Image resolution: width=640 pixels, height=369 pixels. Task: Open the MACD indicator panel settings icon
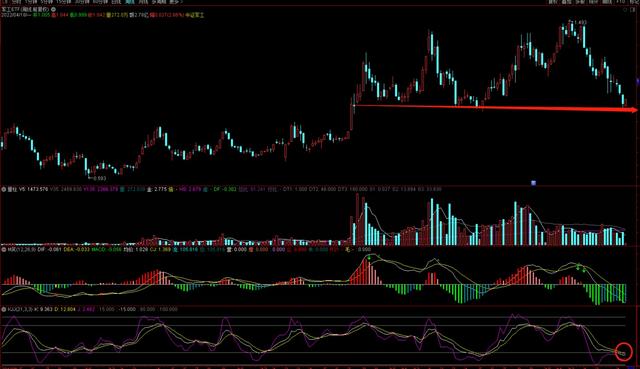pyautogui.click(x=4, y=249)
